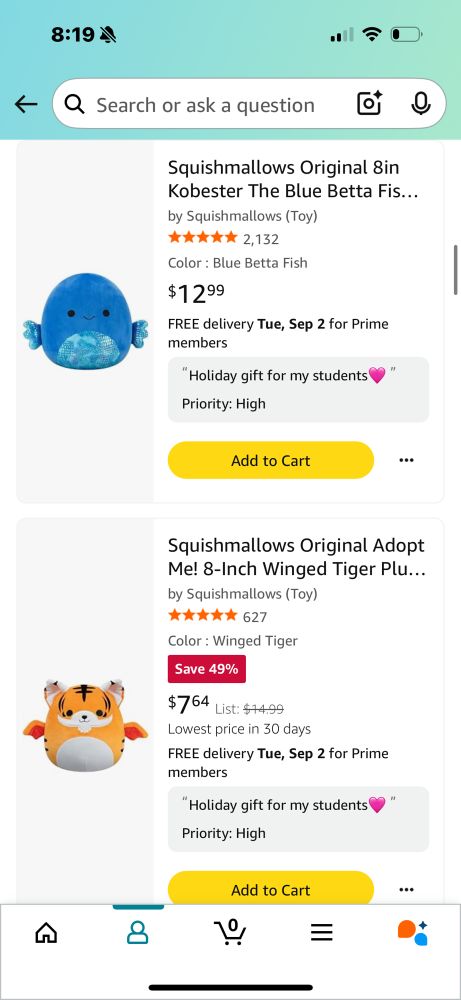Open the Rufus AI assistant icon
The image size is (461, 1000).
pyautogui.click(x=413, y=932)
